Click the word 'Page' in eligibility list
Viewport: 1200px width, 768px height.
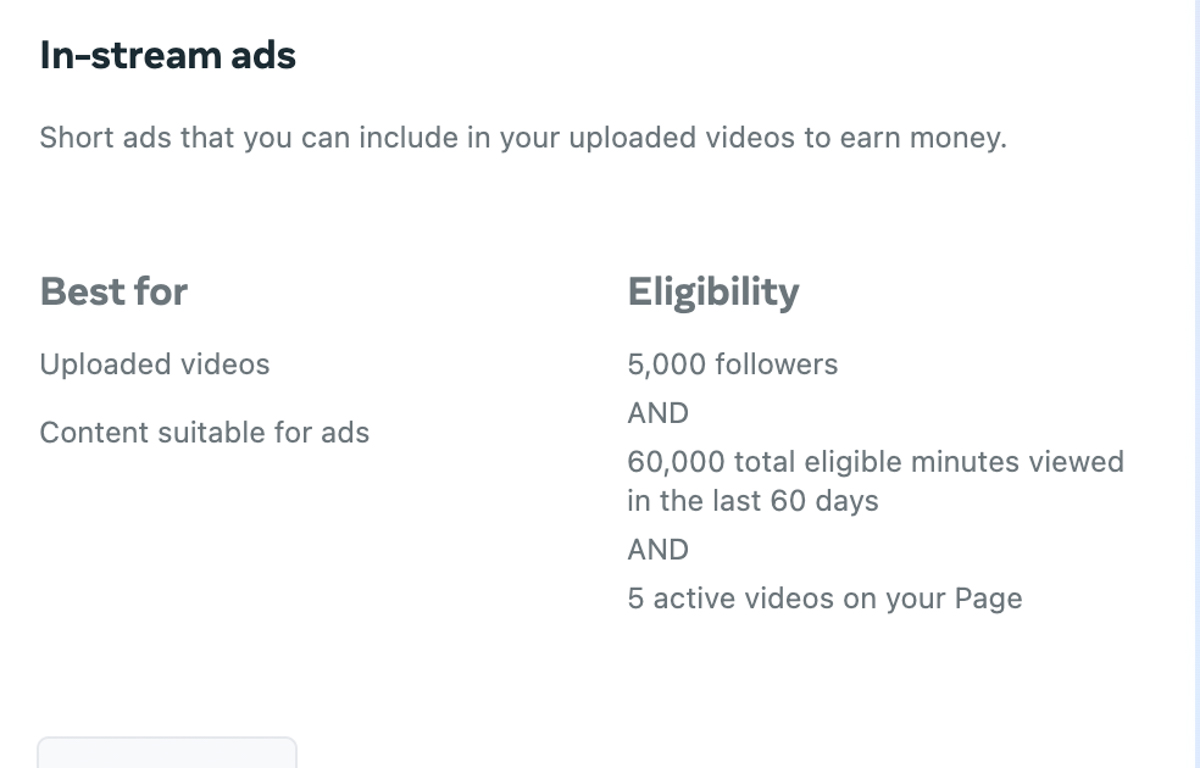(x=988, y=598)
